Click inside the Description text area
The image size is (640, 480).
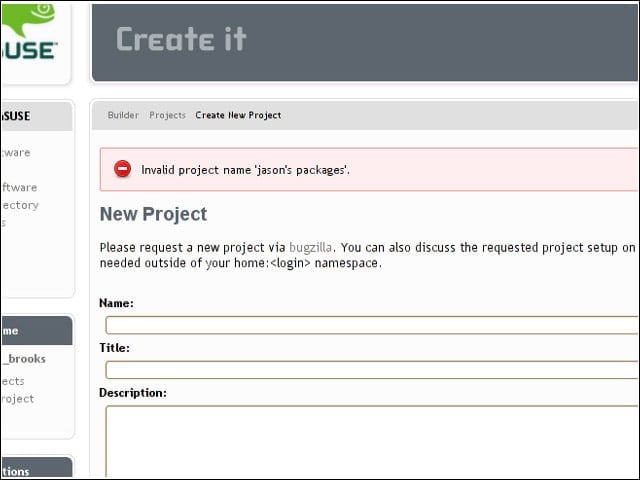(x=371, y=441)
